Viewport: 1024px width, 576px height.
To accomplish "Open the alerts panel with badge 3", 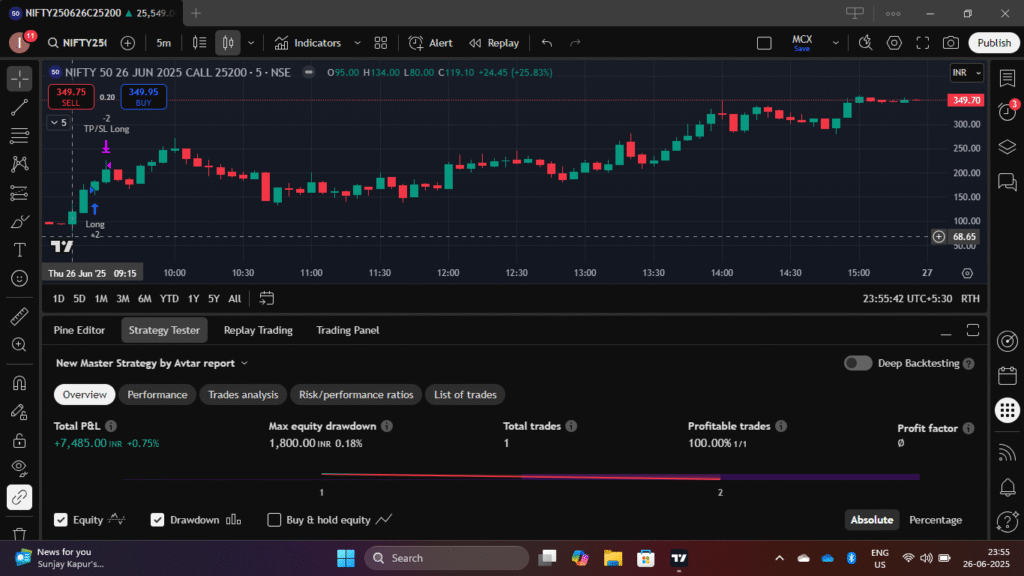I will [1007, 112].
